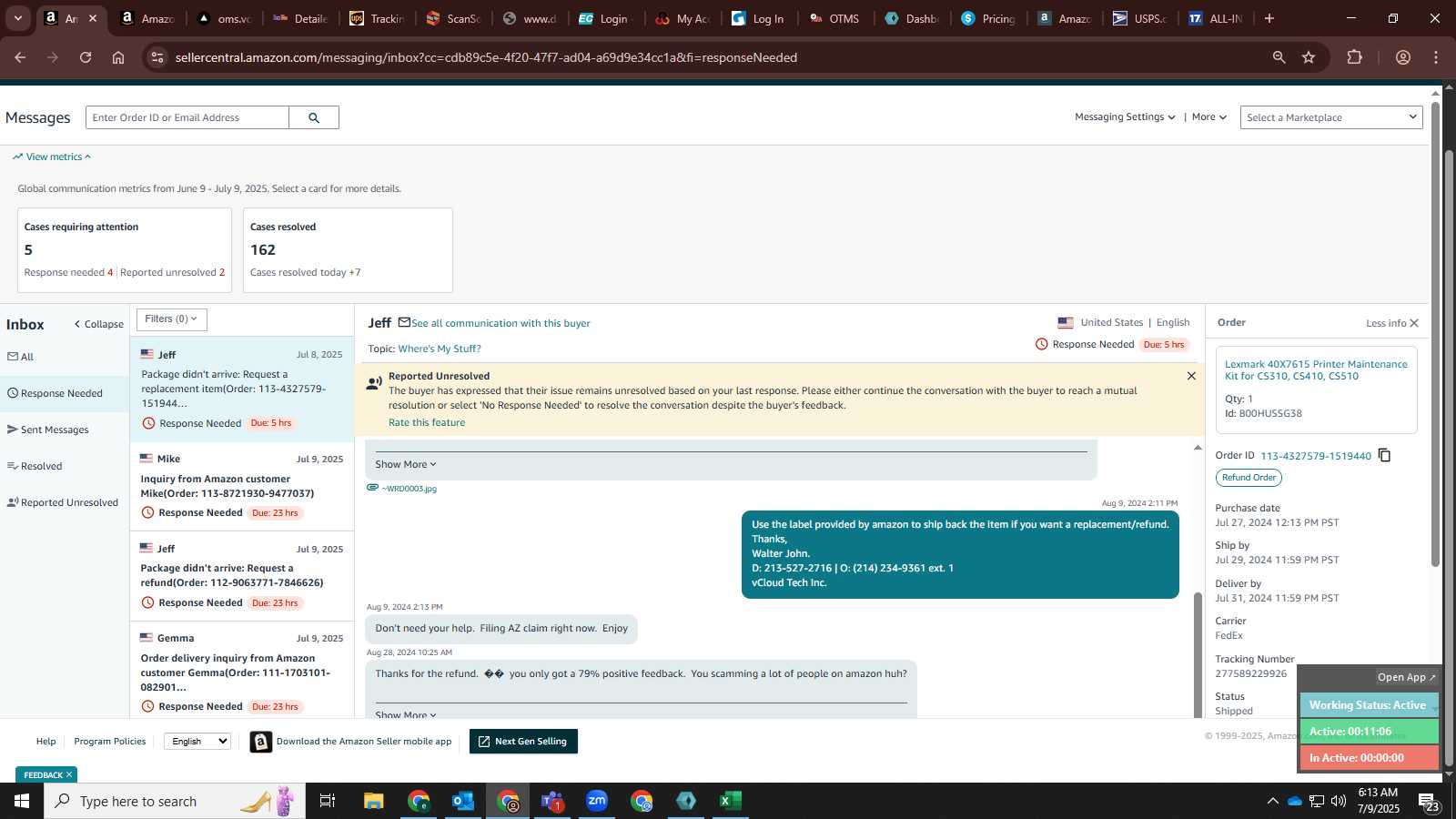1456x819 pixels.
Task: Open Program Policies footer link
Action: (110, 742)
